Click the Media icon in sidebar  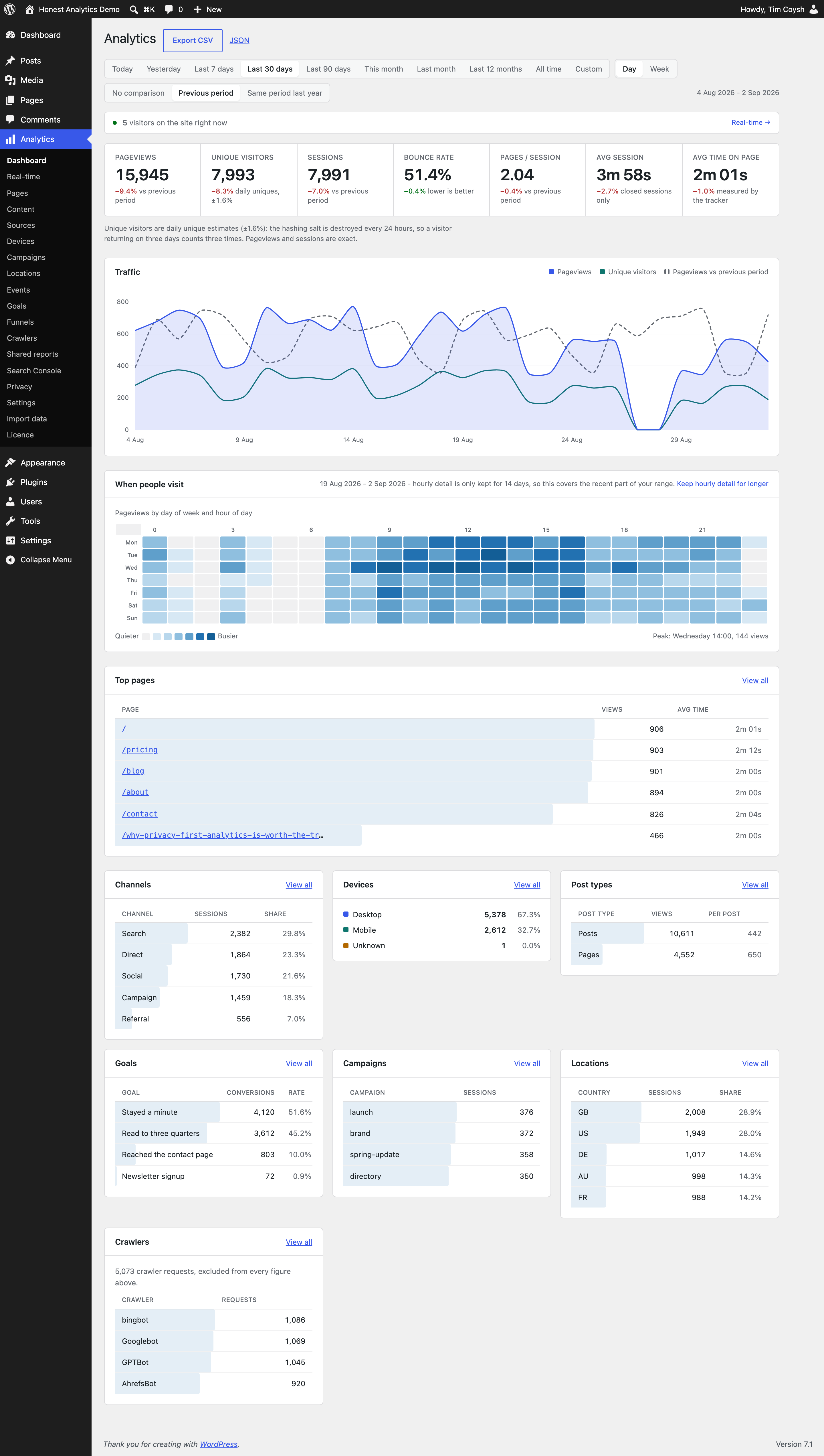[10, 80]
